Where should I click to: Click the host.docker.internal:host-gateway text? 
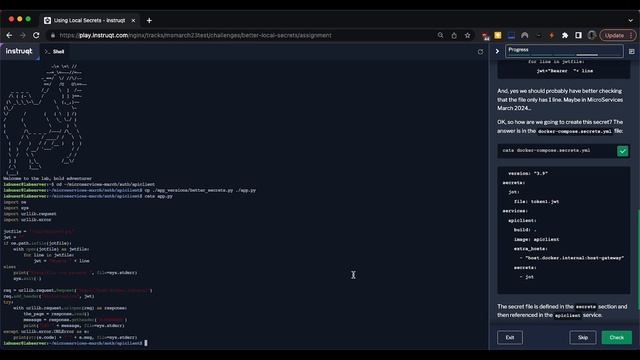(574, 258)
